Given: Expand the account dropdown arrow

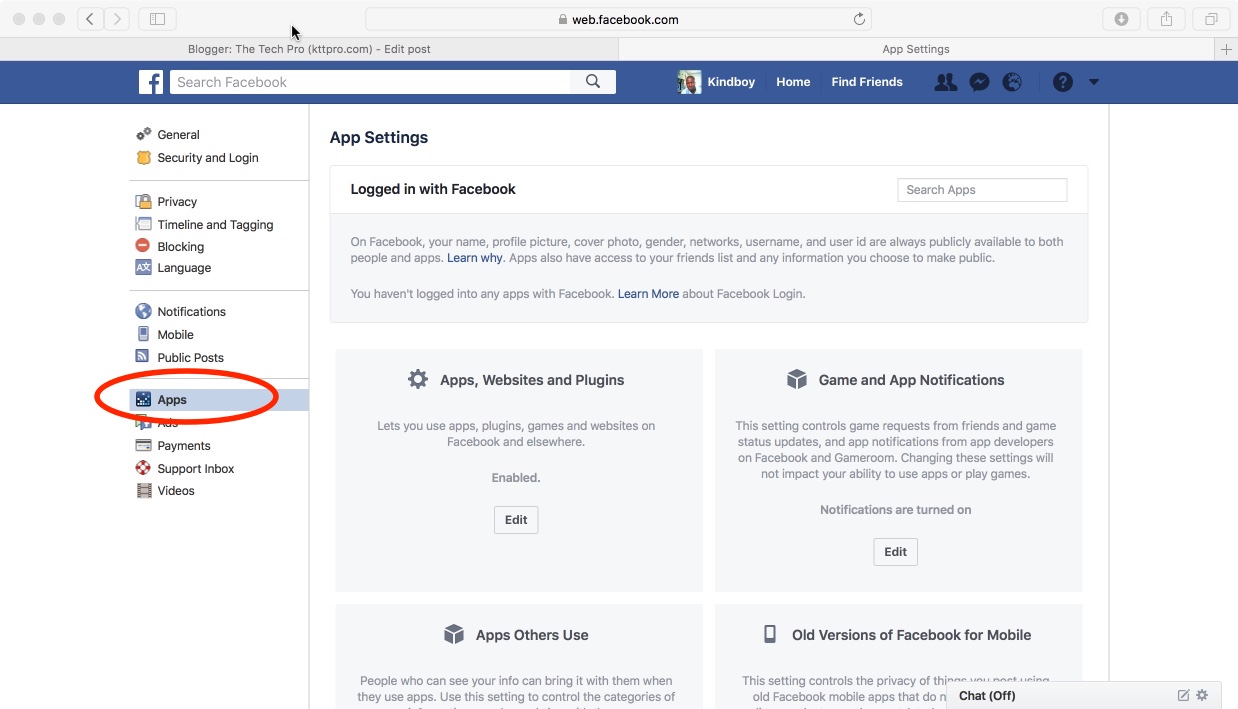Looking at the screenshot, I should (x=1094, y=82).
